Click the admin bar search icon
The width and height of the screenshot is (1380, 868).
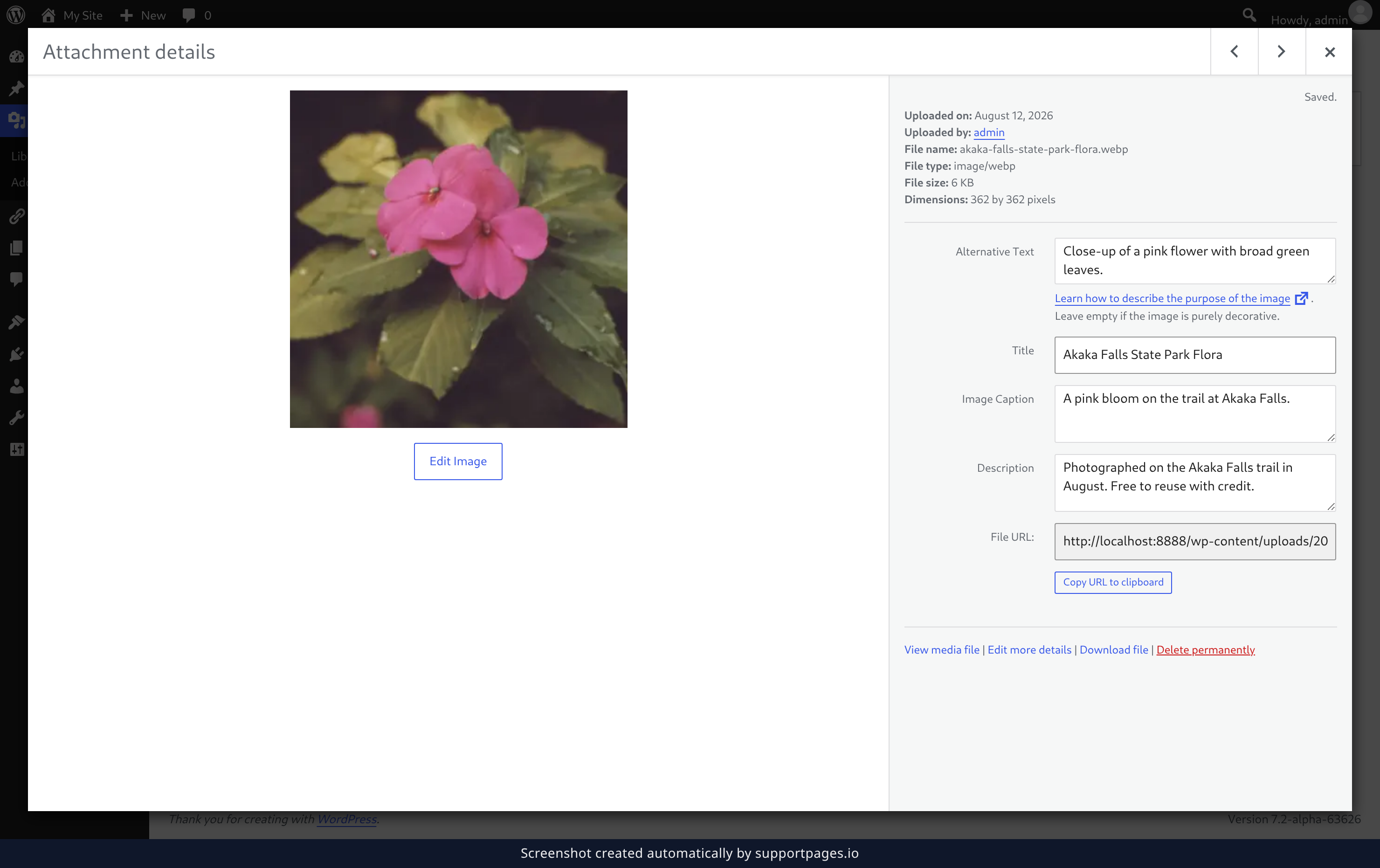click(x=1249, y=15)
